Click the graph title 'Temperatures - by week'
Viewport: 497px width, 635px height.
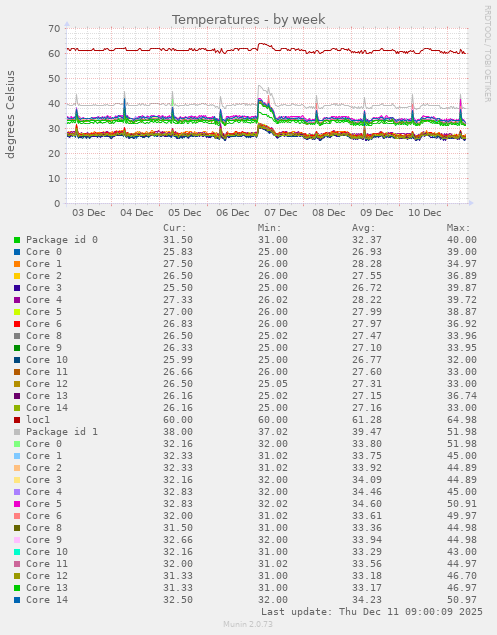248,19
